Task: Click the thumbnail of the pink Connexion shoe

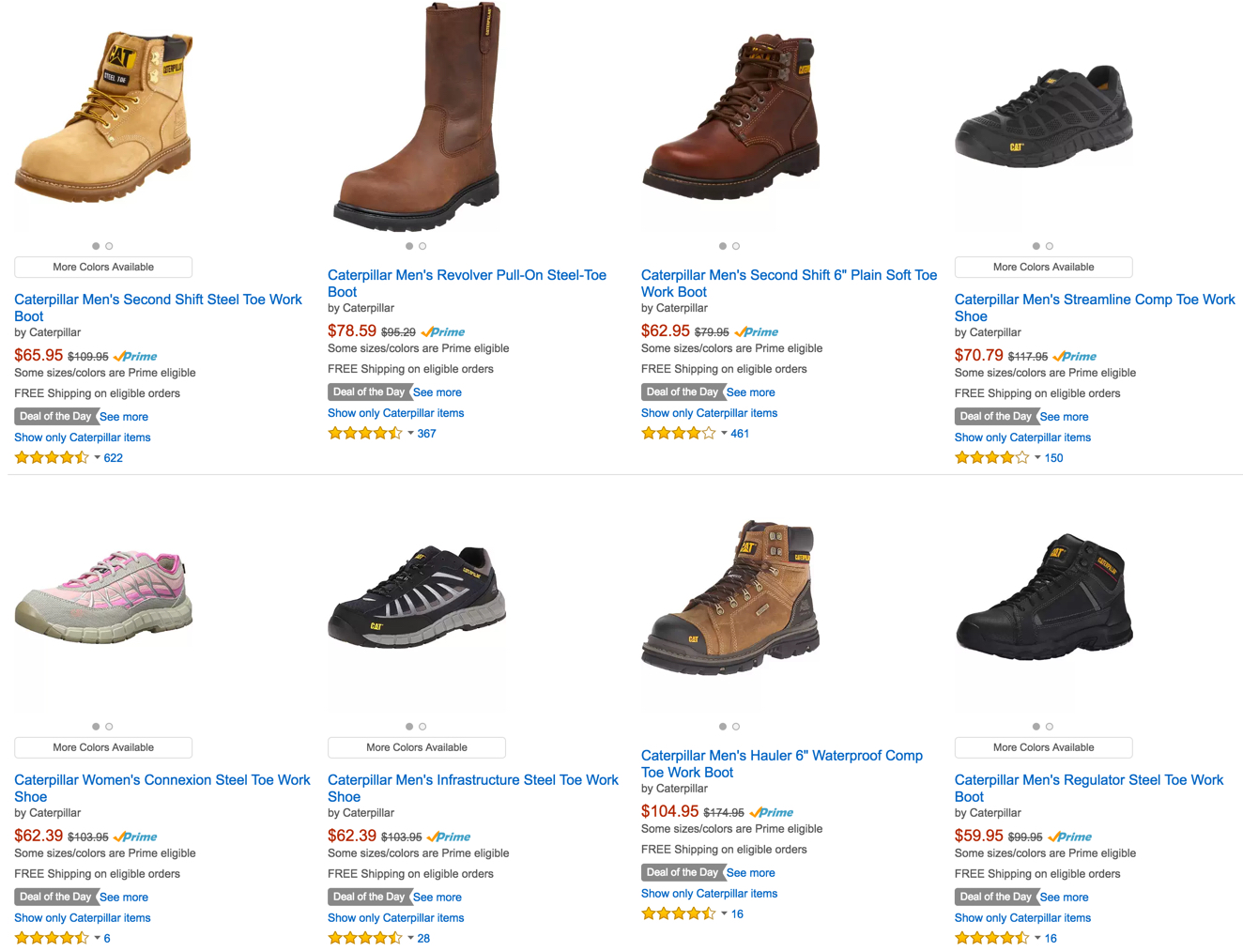Action: (103, 601)
